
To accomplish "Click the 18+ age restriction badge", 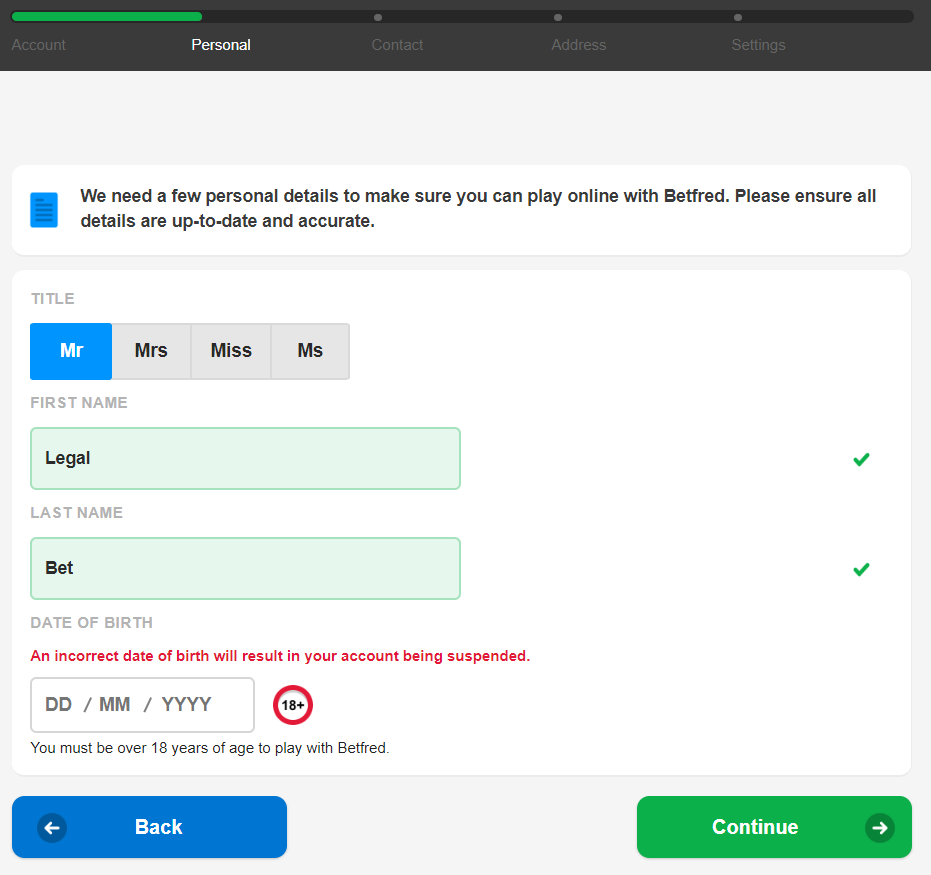I will 293,705.
